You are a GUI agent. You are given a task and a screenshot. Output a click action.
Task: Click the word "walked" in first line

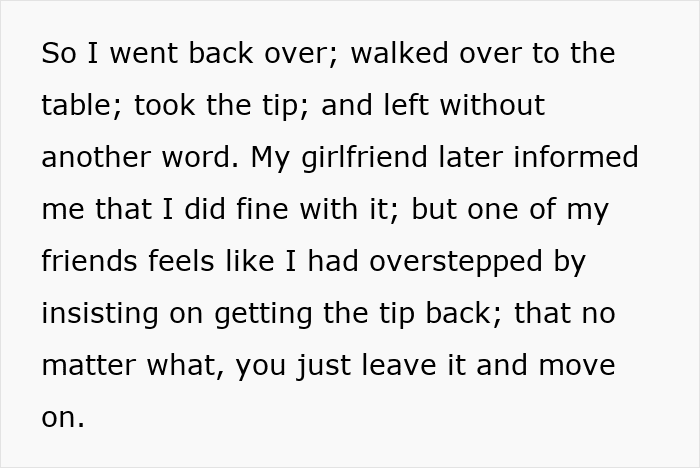pos(400,52)
